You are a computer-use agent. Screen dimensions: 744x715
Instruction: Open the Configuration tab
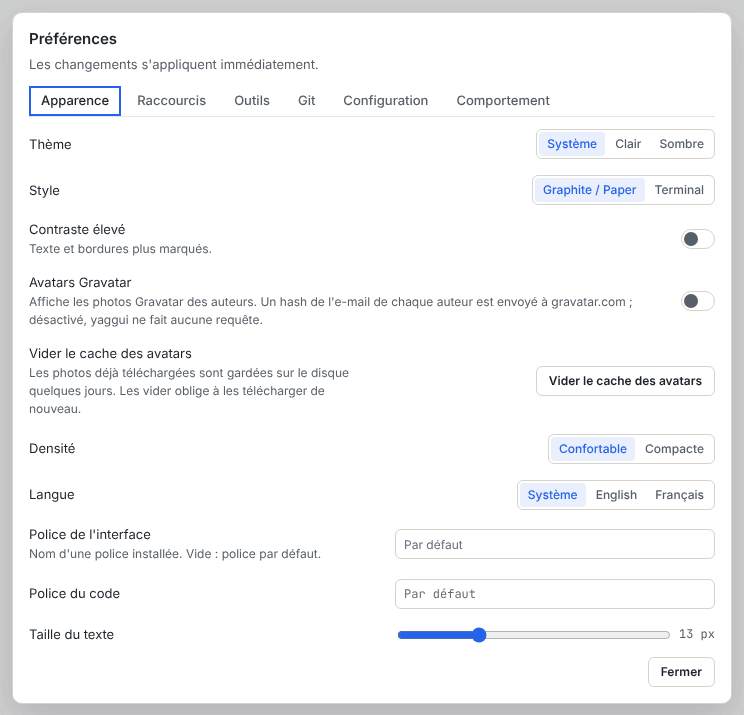(x=386, y=101)
